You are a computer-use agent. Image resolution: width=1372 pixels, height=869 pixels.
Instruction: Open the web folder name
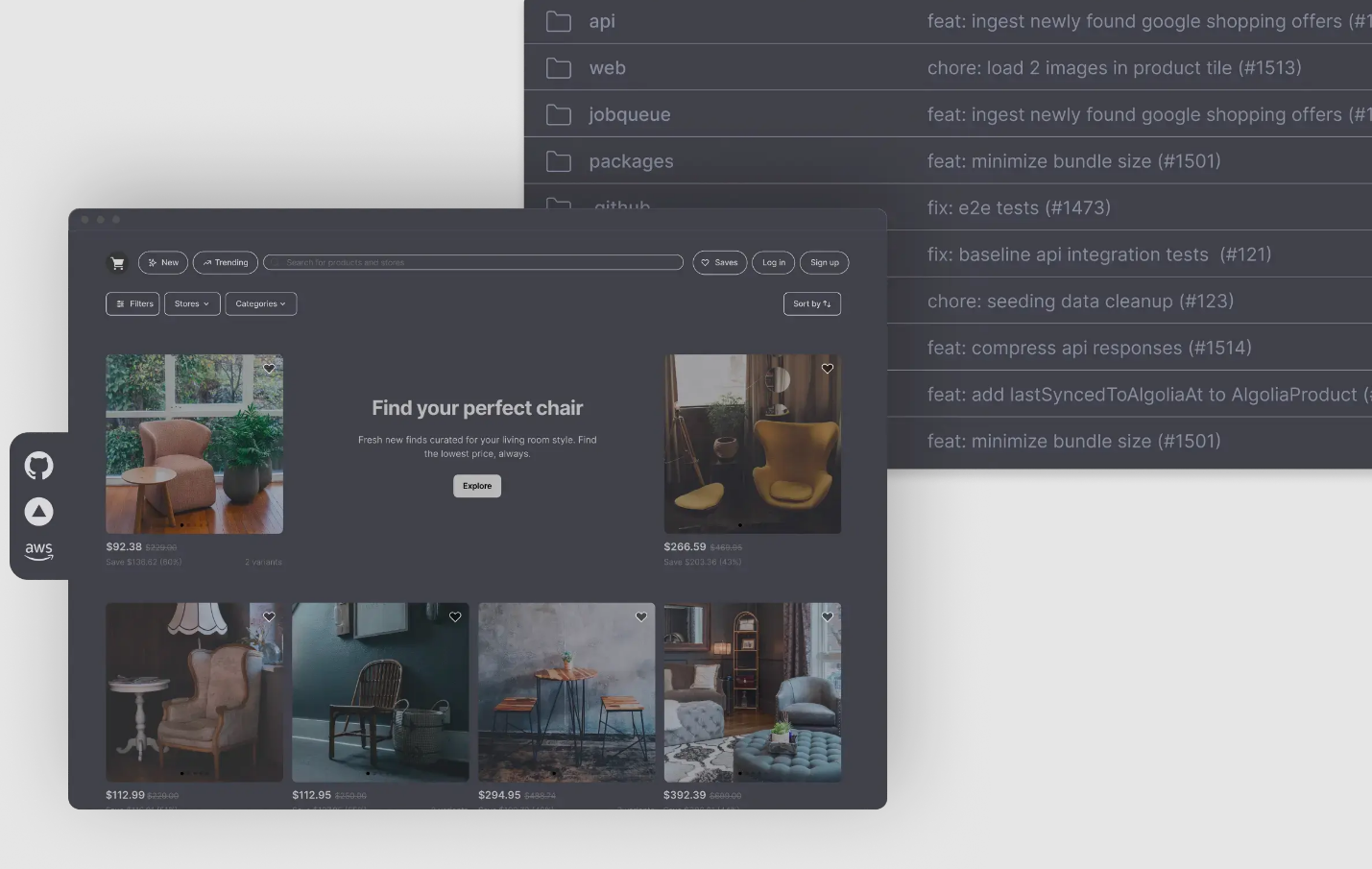click(x=608, y=68)
